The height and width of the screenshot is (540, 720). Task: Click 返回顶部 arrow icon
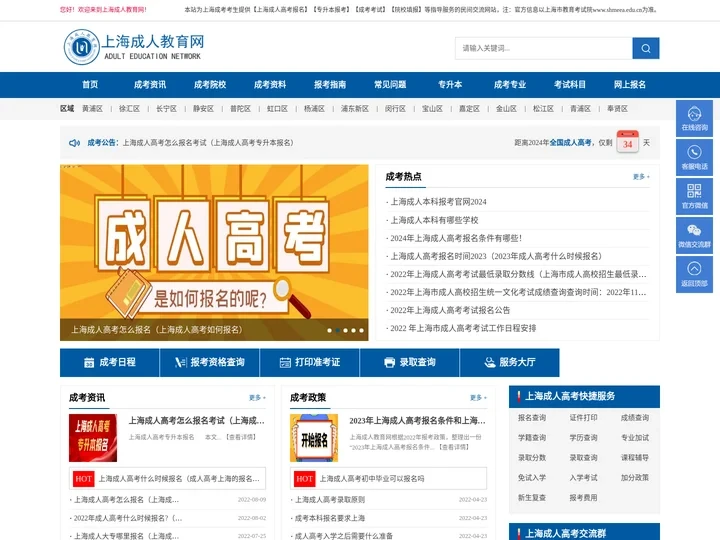pyautogui.click(x=694, y=274)
